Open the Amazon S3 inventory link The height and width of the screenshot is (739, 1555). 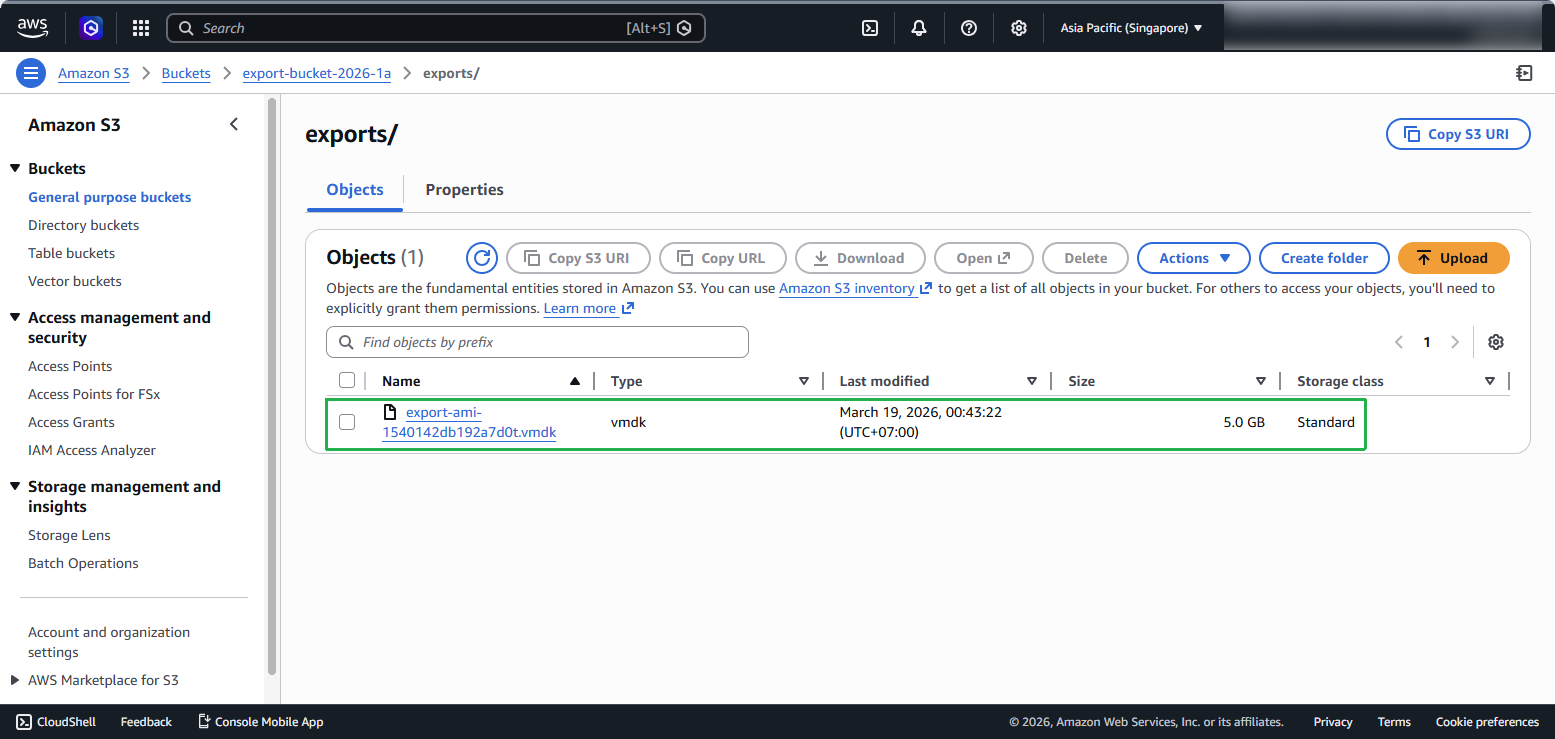pyautogui.click(x=855, y=288)
